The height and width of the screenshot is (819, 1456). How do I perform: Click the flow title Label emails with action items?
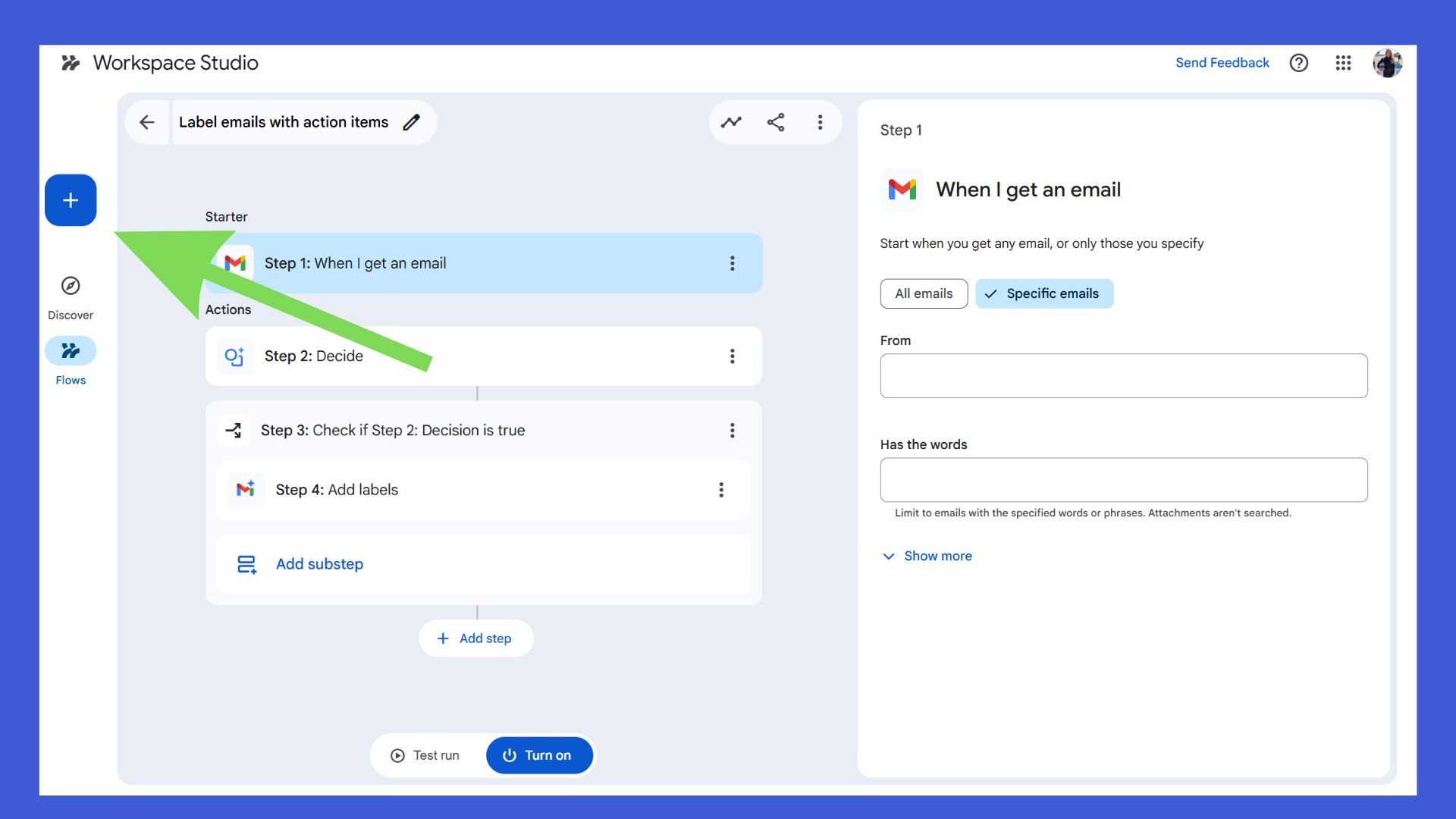284,122
